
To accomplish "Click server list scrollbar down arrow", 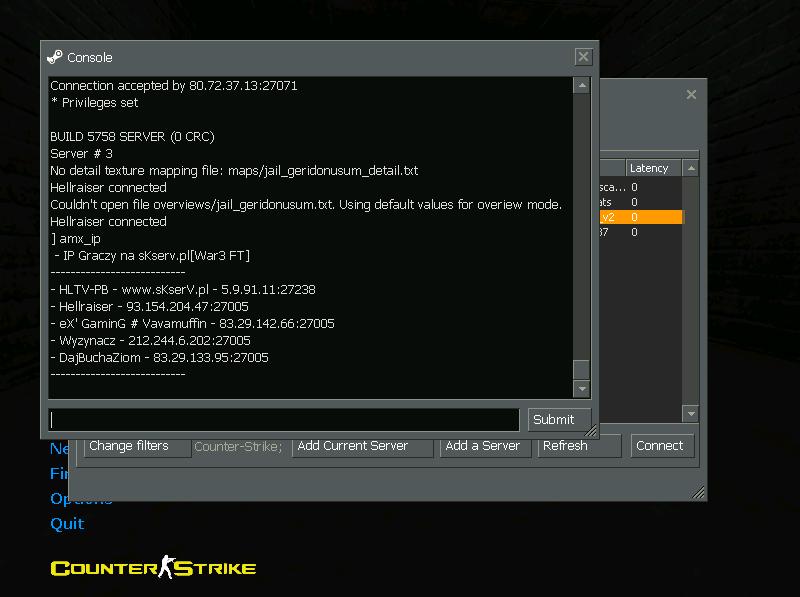I will pyautogui.click(x=691, y=414).
